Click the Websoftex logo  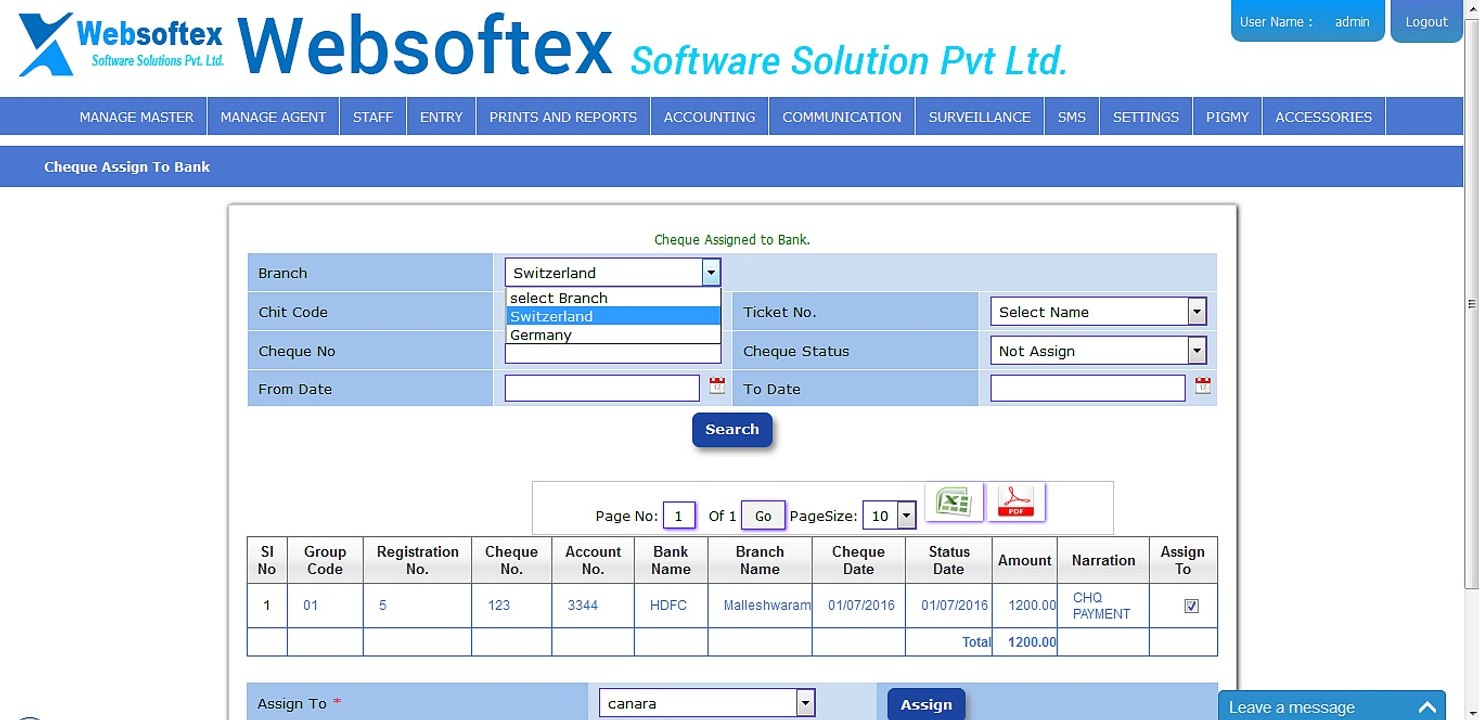point(121,45)
